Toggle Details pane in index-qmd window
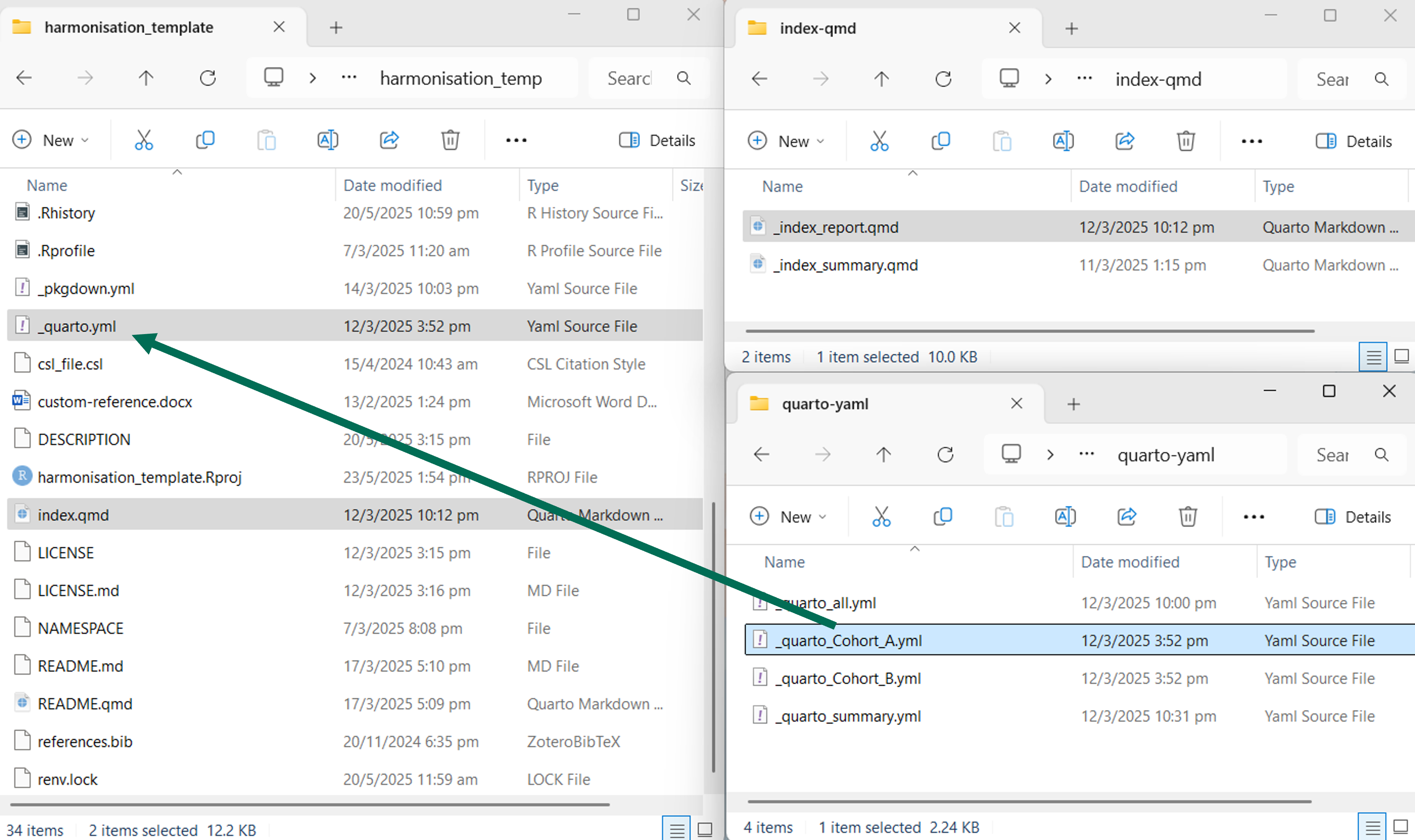 point(1353,141)
